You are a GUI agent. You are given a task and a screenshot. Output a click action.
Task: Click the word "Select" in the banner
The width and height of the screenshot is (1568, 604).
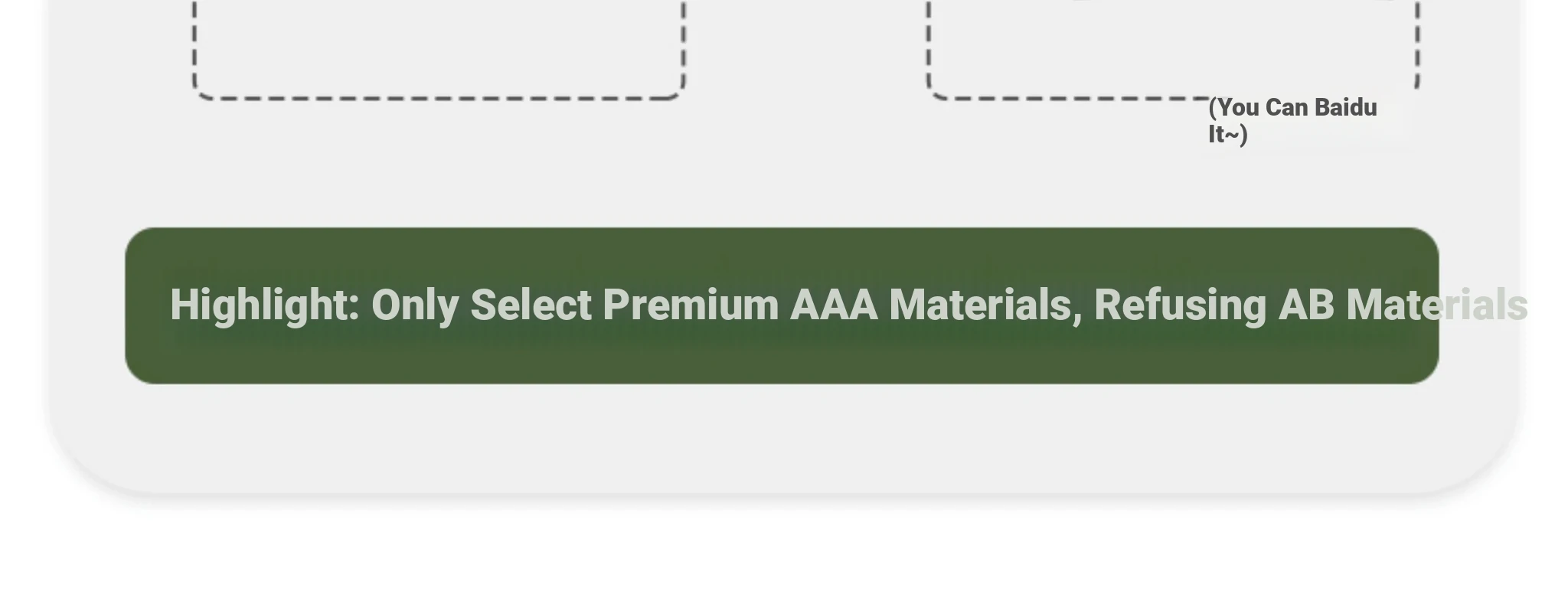[531, 305]
